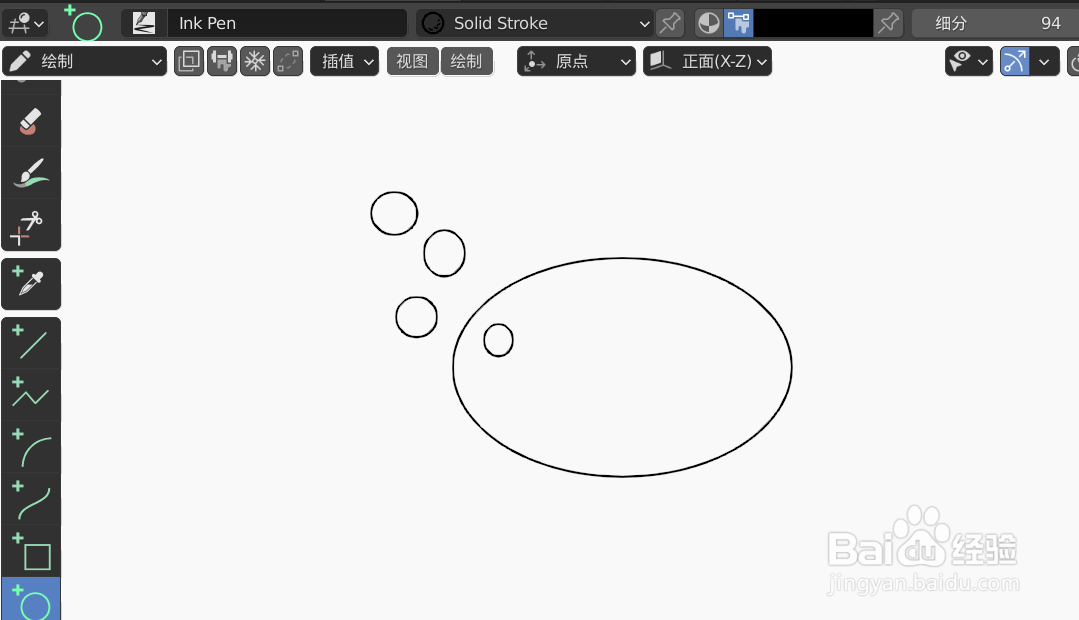Open the Draw mode dropdown
This screenshot has height=620, width=1079.
point(84,61)
